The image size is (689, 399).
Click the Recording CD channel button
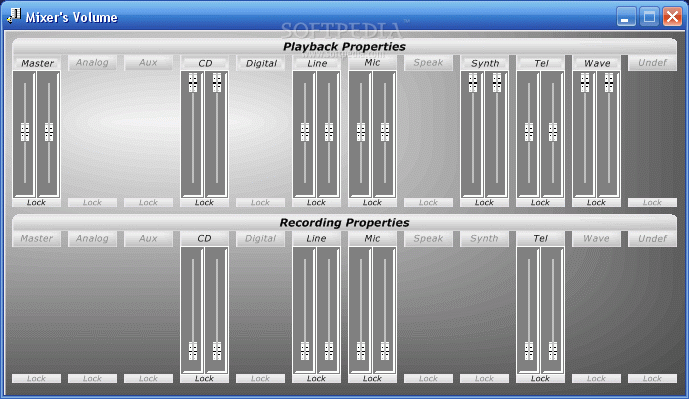204,239
